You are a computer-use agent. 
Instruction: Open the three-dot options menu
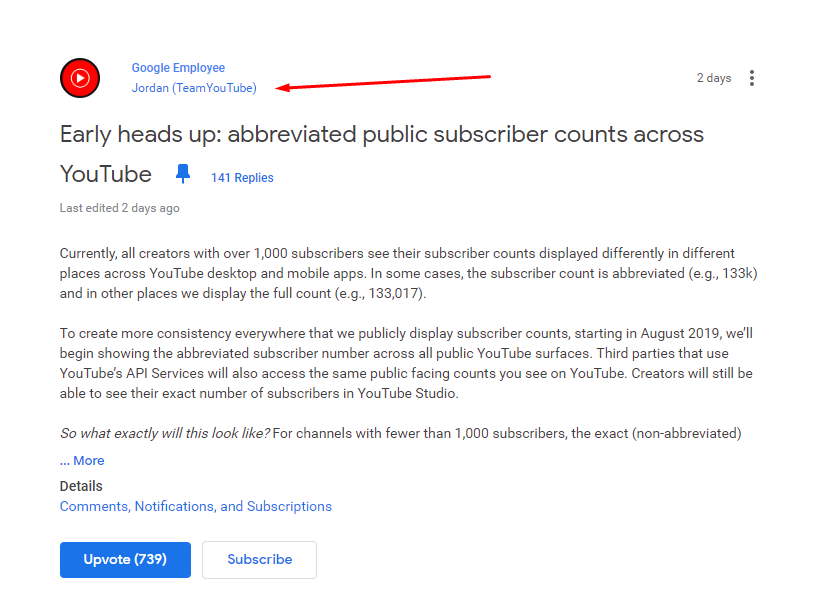coord(752,78)
